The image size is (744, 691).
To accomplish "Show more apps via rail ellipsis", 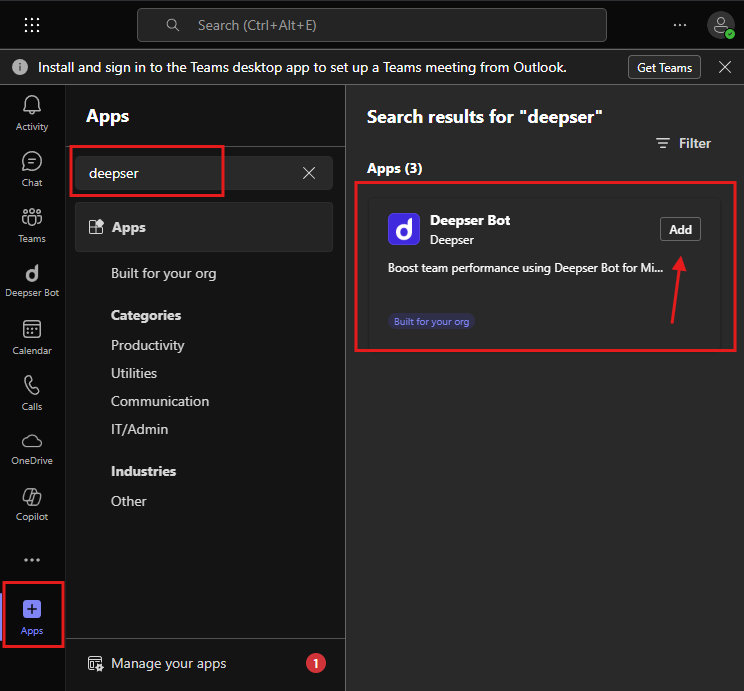I will (x=32, y=560).
